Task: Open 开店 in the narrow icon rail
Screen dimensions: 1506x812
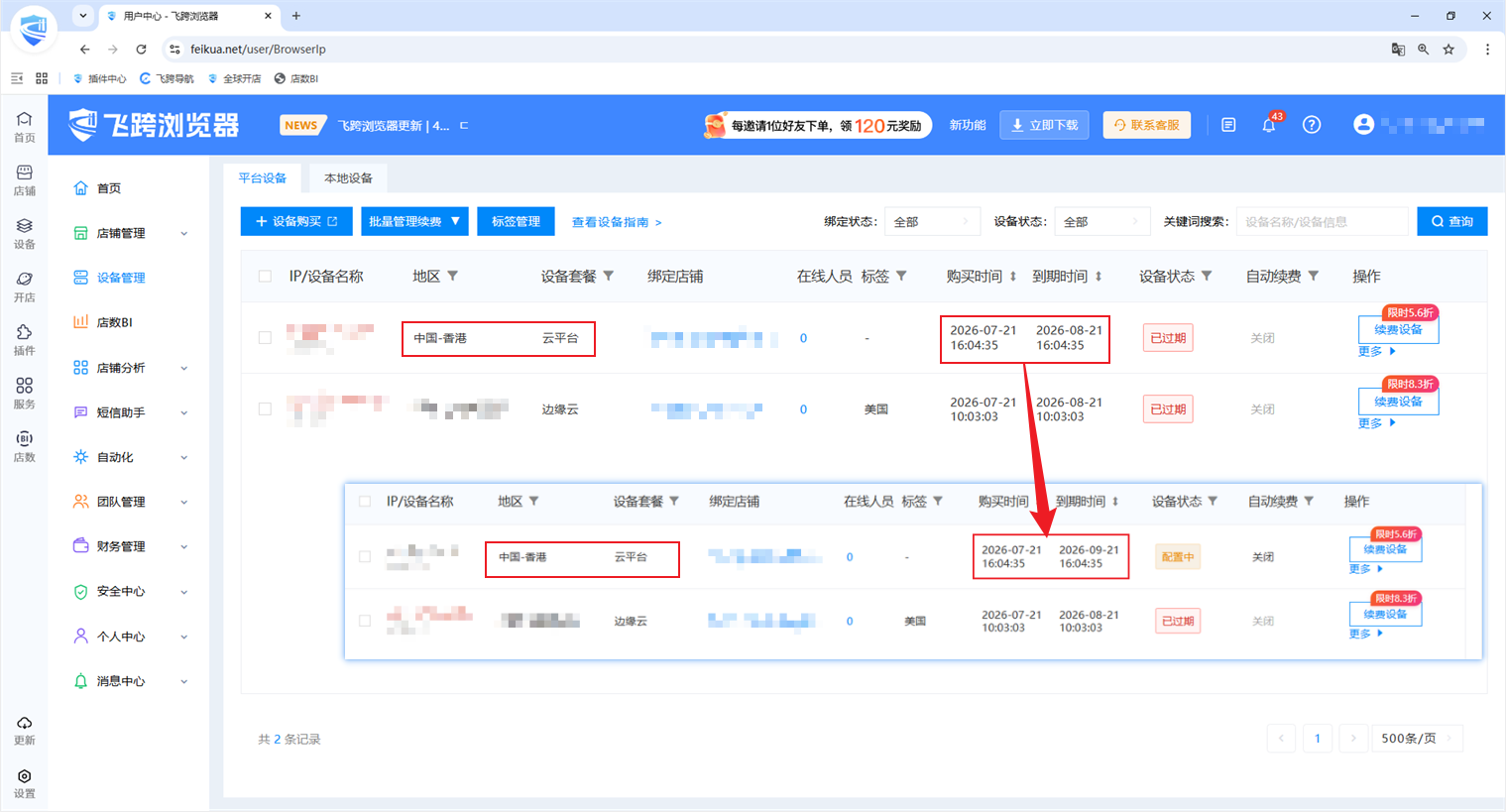Action: coord(25,287)
